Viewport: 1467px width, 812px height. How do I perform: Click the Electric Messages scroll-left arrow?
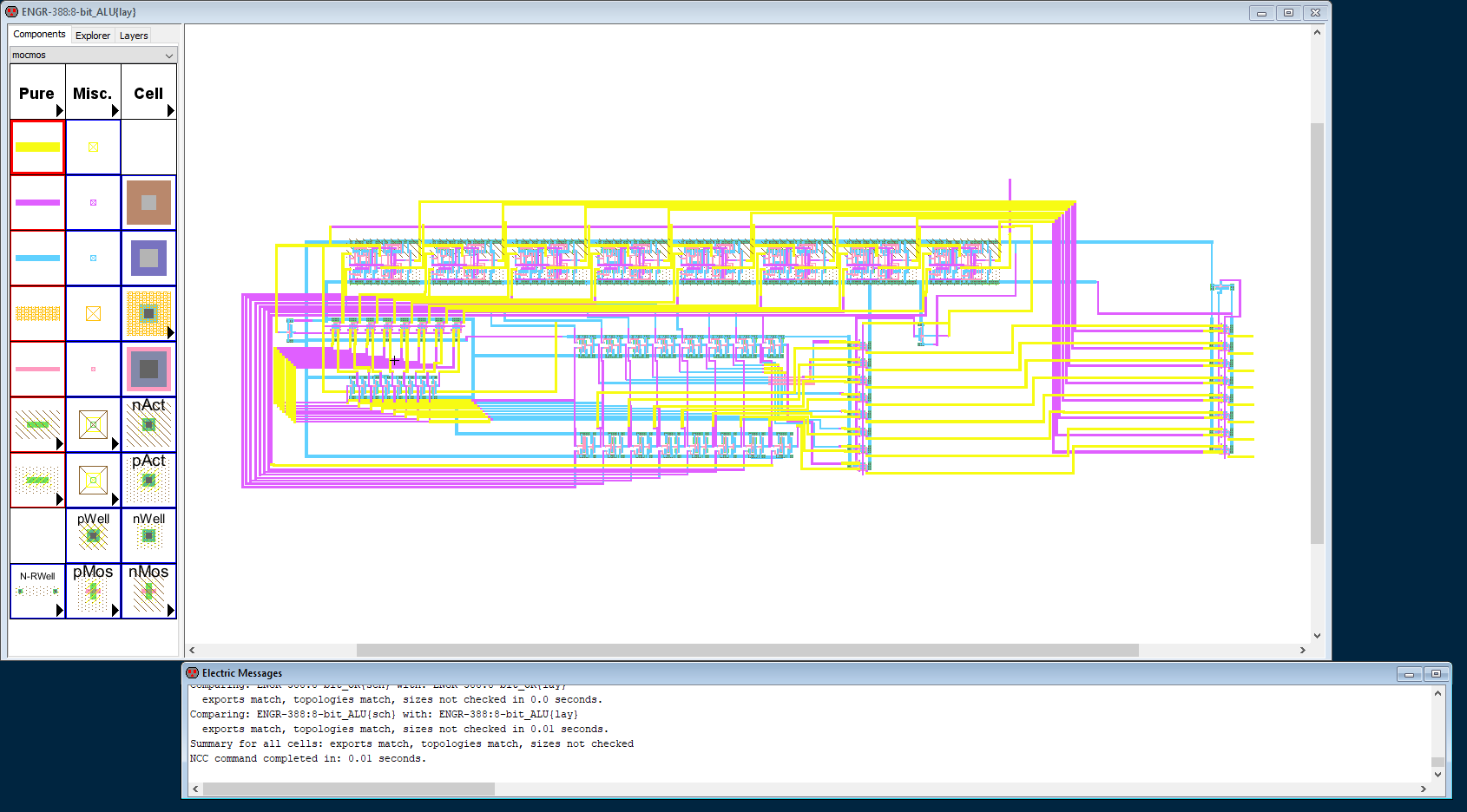pyautogui.click(x=195, y=789)
